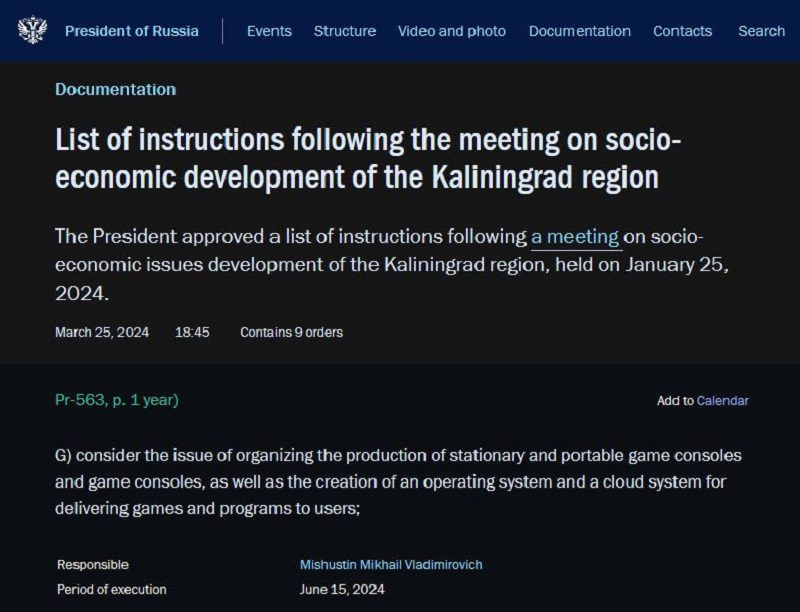This screenshot has width=800, height=612.
Task: Click the "Contains 9 orders" label
Action: click(x=291, y=333)
